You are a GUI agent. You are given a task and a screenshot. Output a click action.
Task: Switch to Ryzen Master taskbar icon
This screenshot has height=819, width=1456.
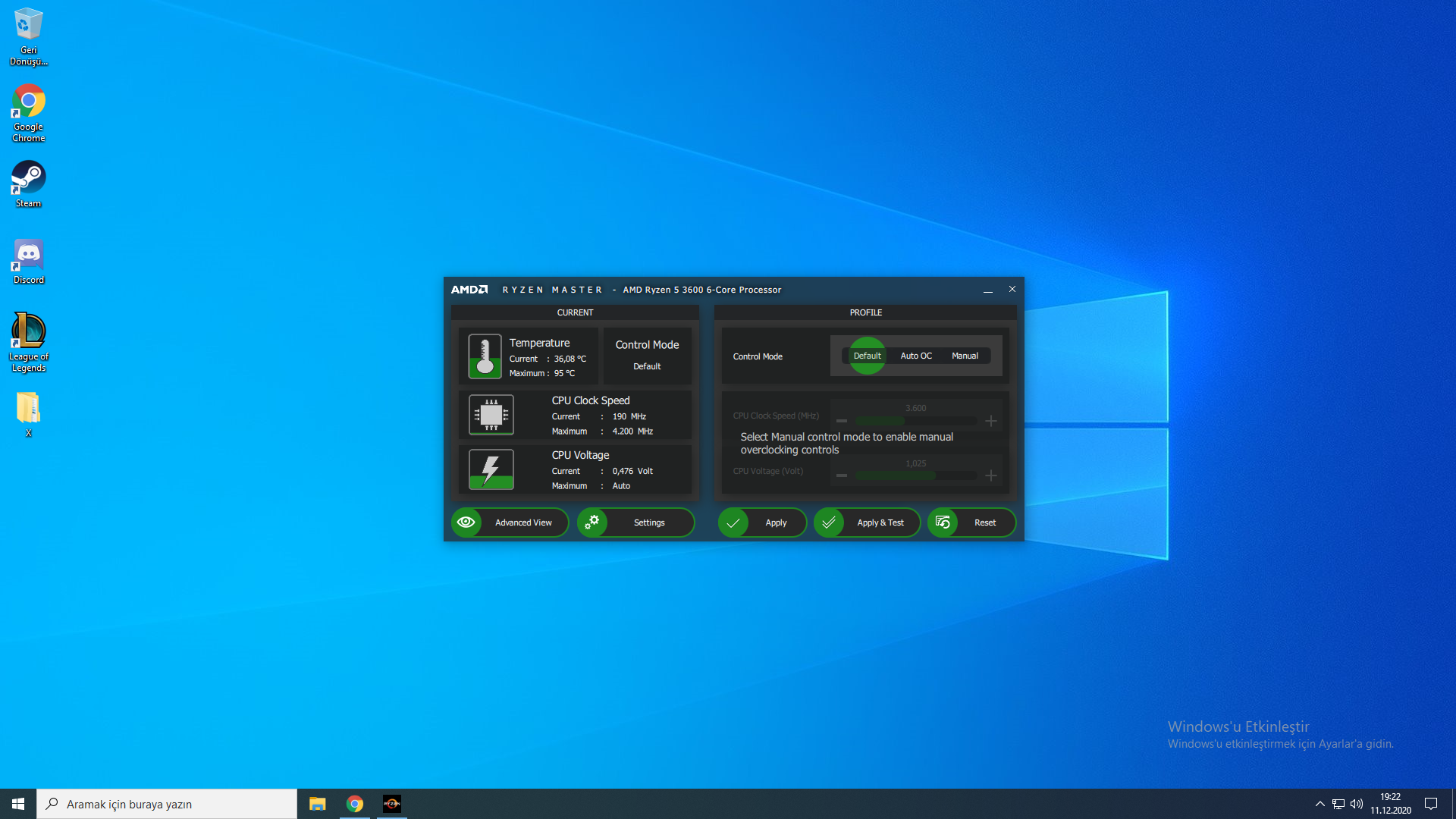(392, 804)
